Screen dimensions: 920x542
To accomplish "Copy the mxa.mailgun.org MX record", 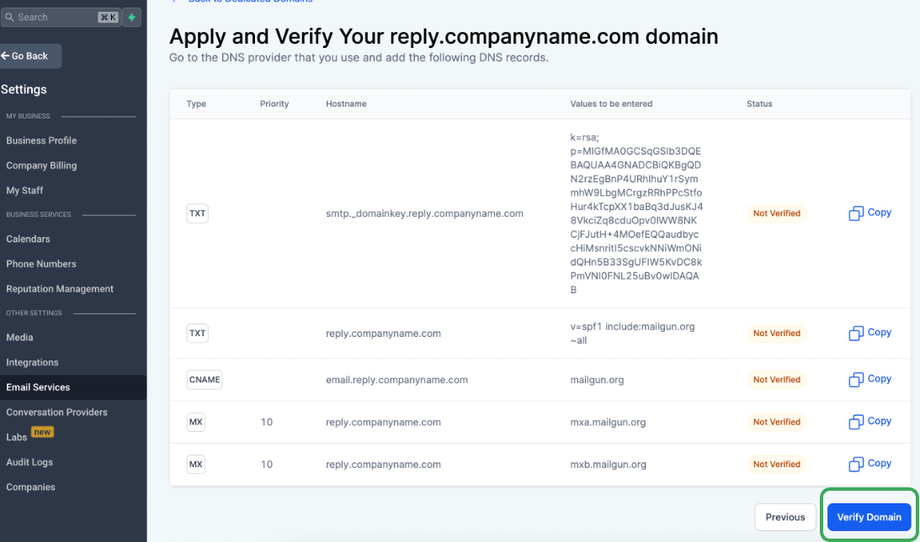I will [869, 421].
